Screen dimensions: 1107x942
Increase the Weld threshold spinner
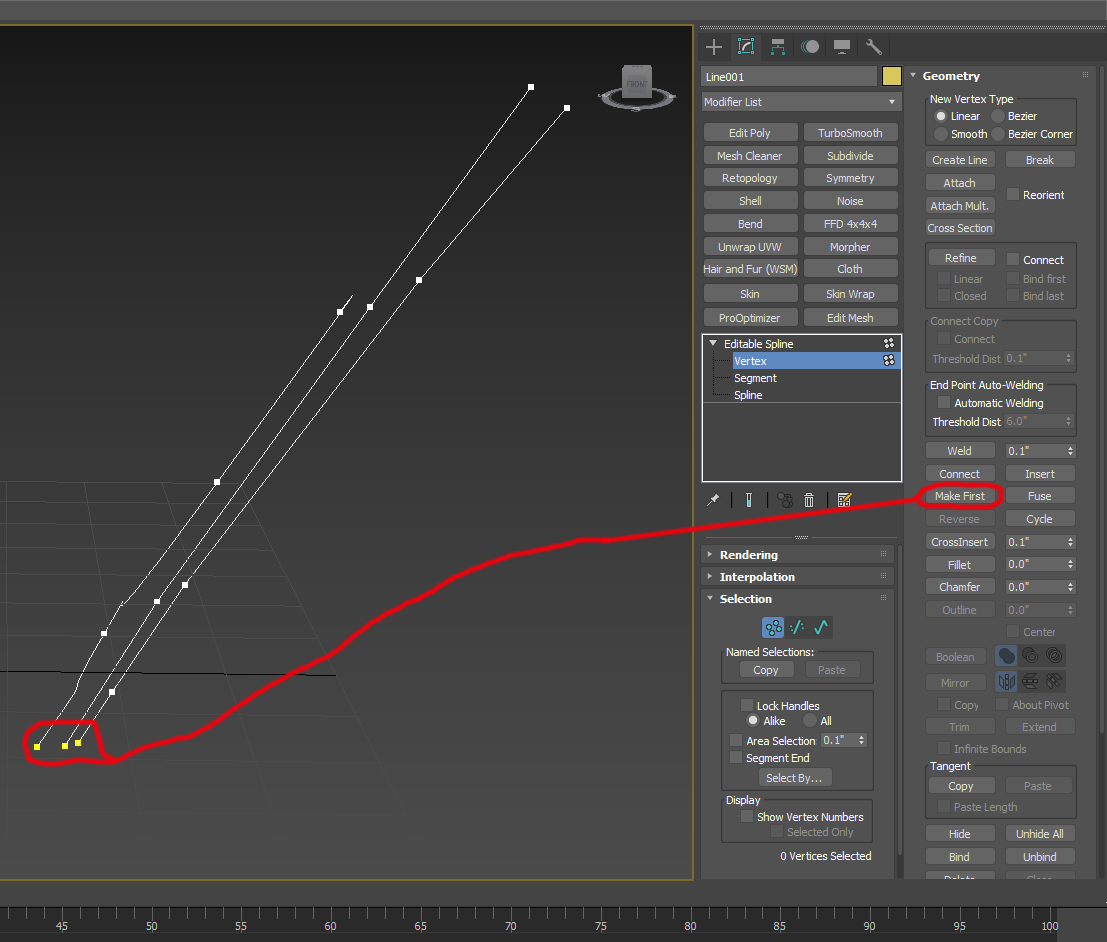[1069, 447]
